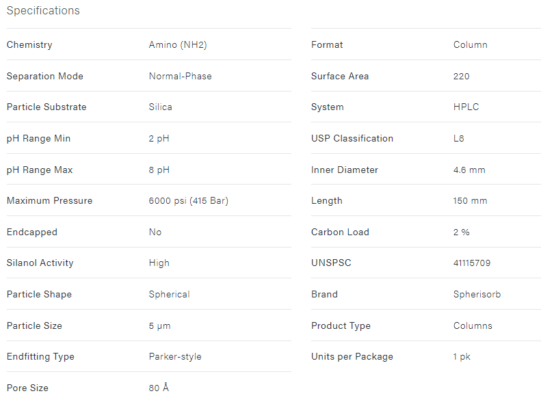541x400 pixels.
Task: Select the 6000 psi (415 Bar) value
Action: pyautogui.click(x=188, y=201)
